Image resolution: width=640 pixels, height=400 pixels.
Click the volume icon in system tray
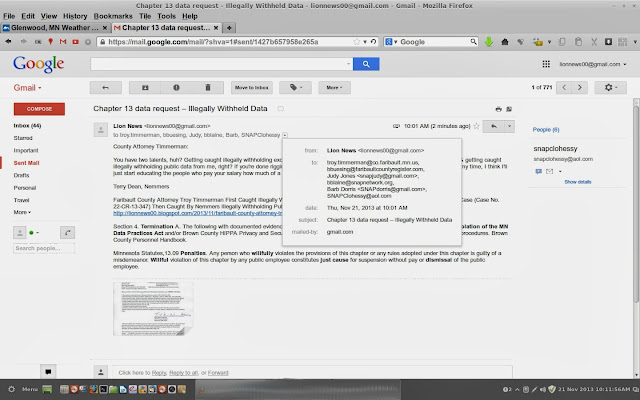tap(542, 389)
